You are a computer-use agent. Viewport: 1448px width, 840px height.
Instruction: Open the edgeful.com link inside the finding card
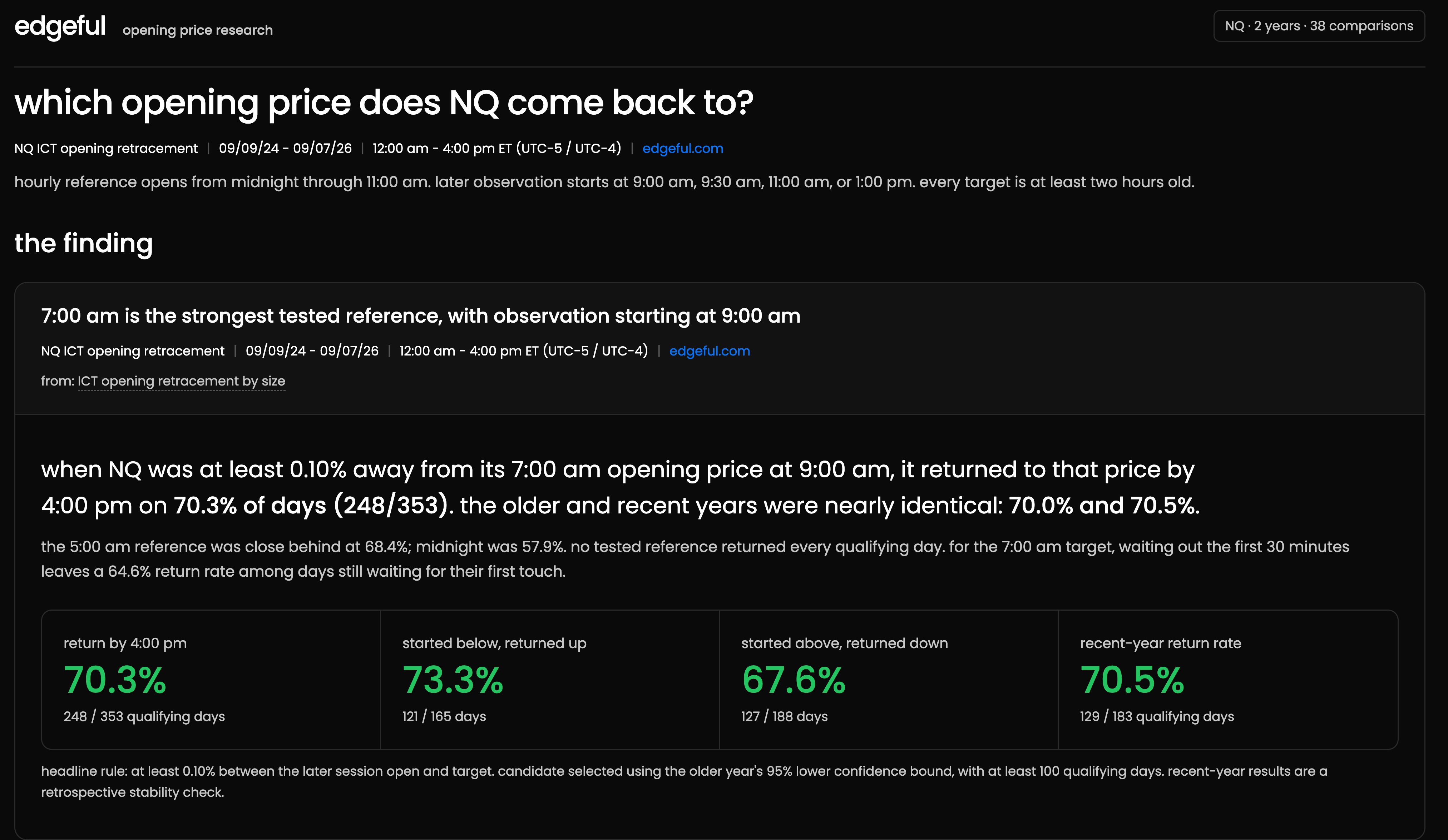click(710, 351)
